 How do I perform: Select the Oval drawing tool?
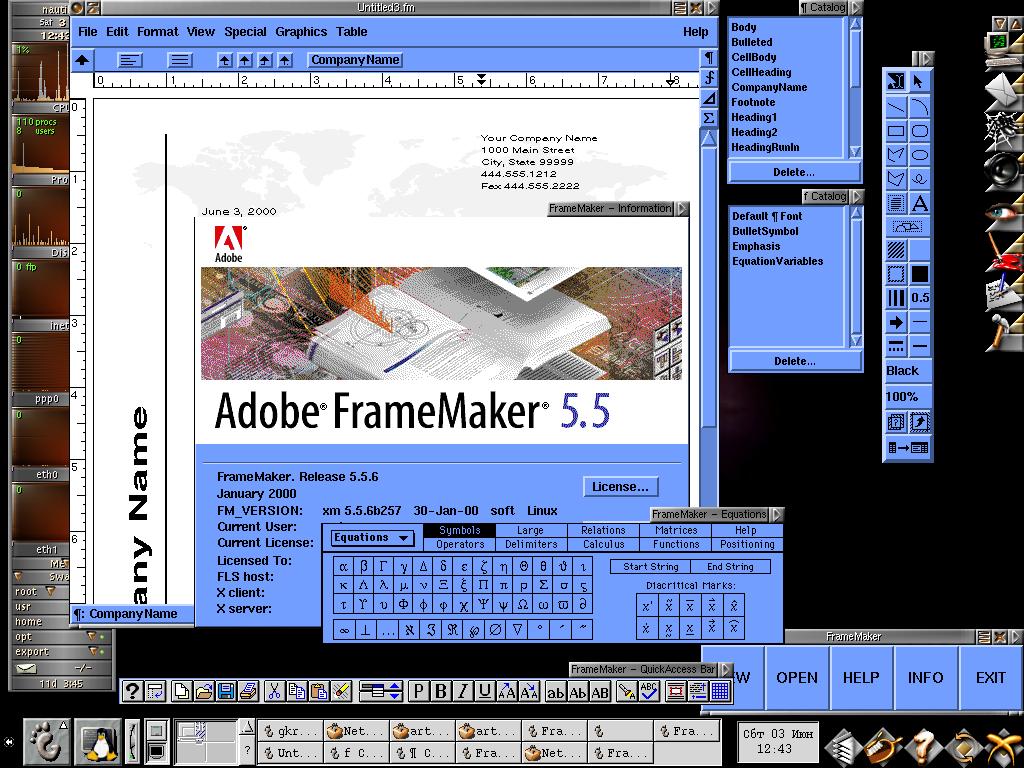tap(920, 155)
